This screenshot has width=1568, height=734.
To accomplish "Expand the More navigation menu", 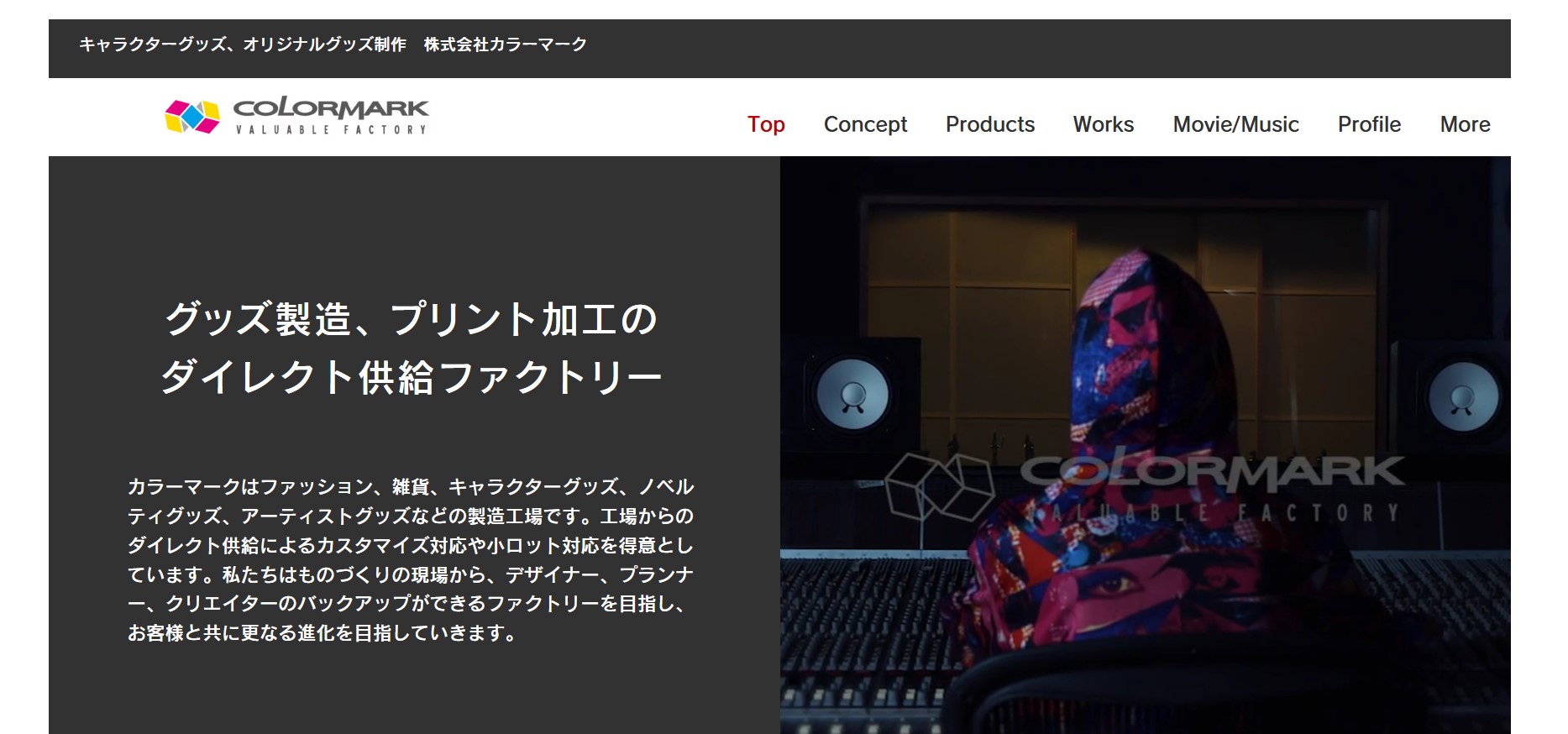I will click(x=1465, y=124).
